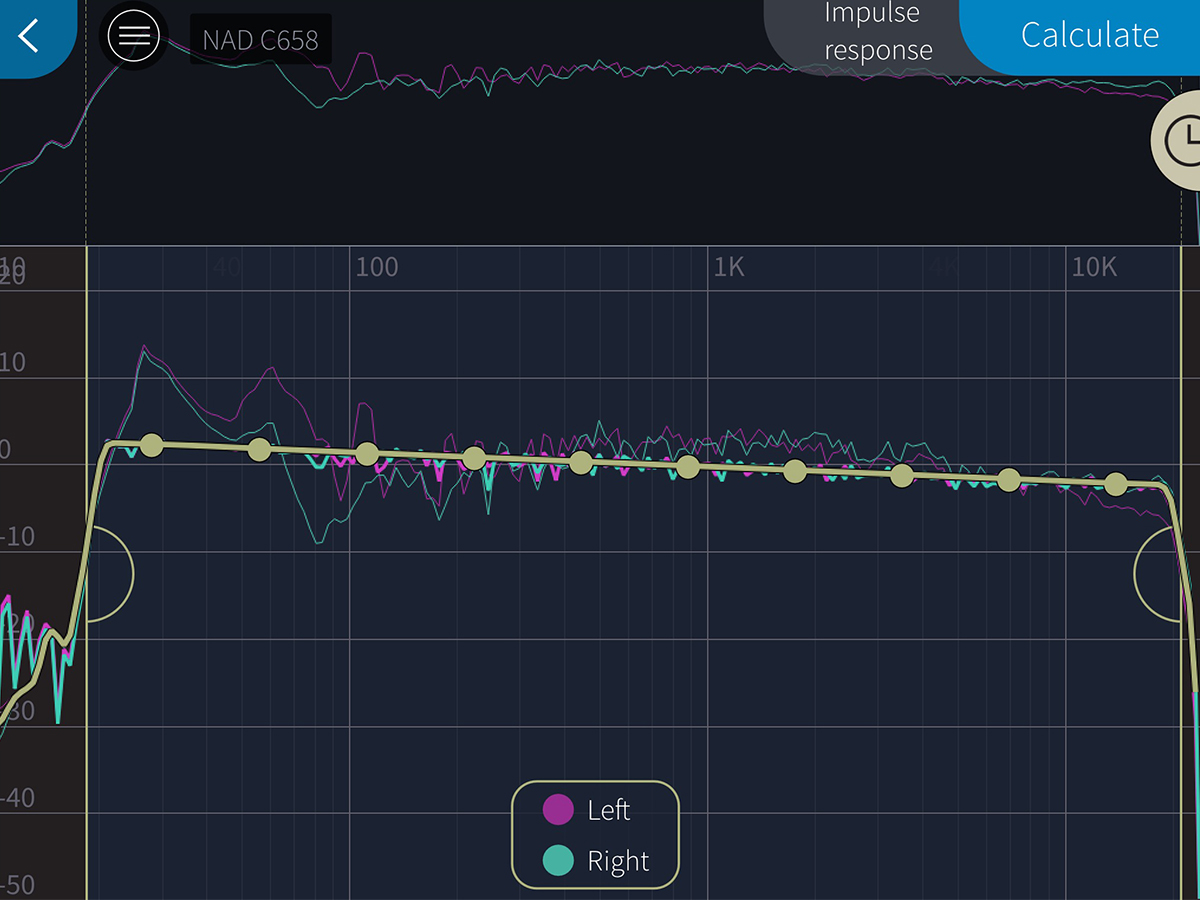Toggle the Left channel magenta swatch
The image size is (1200, 900).
click(x=558, y=809)
